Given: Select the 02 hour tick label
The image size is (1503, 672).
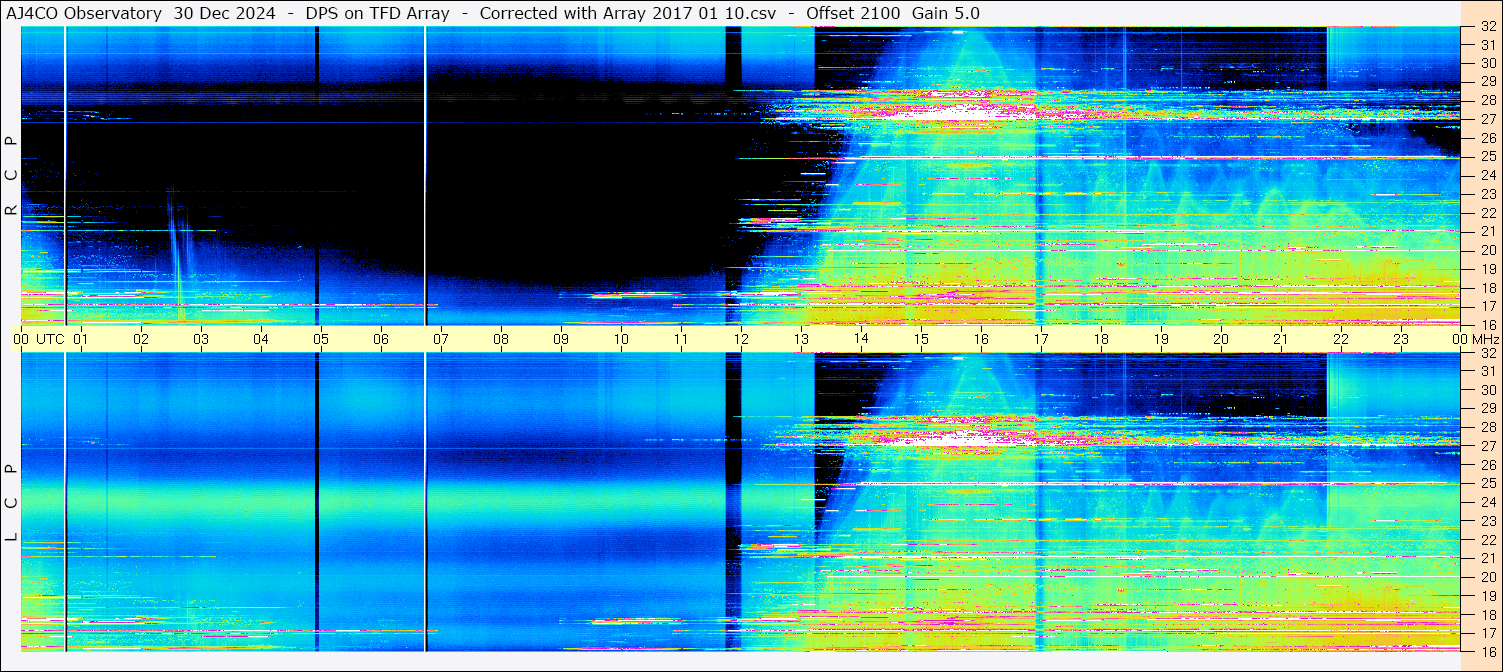Looking at the screenshot, I should pos(141,339).
